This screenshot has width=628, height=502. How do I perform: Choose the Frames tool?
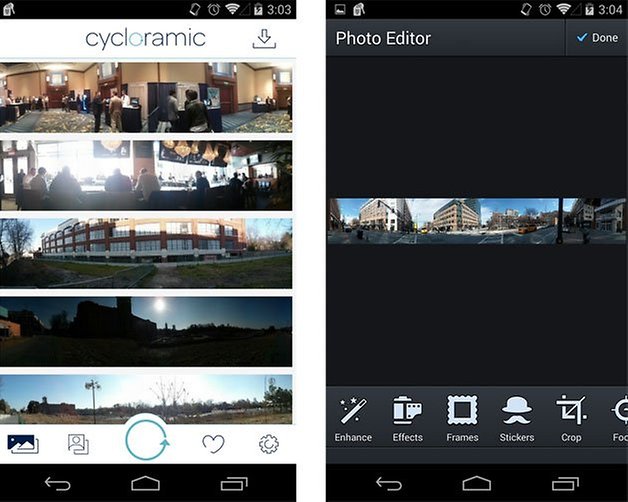tap(462, 419)
